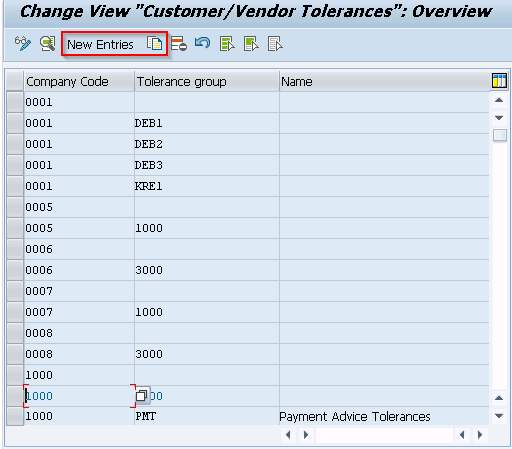The width and height of the screenshot is (512, 449).
Task: Click the Deselect All icon in toolbar
Action: (x=275, y=44)
